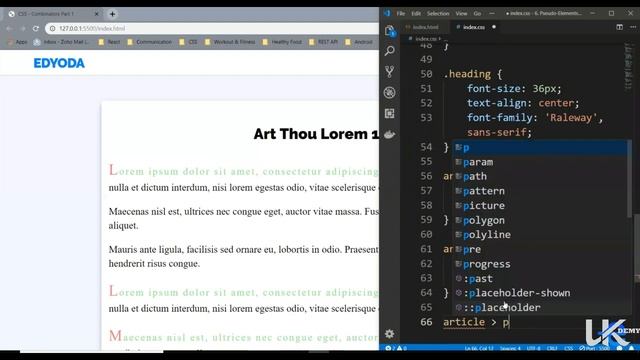Click the UTF-8 encoding status
This screenshot has height=360, width=640.
533,348
